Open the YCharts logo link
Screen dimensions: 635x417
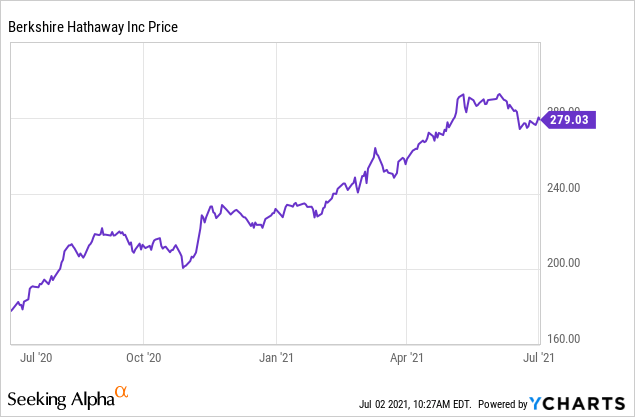[582, 403]
